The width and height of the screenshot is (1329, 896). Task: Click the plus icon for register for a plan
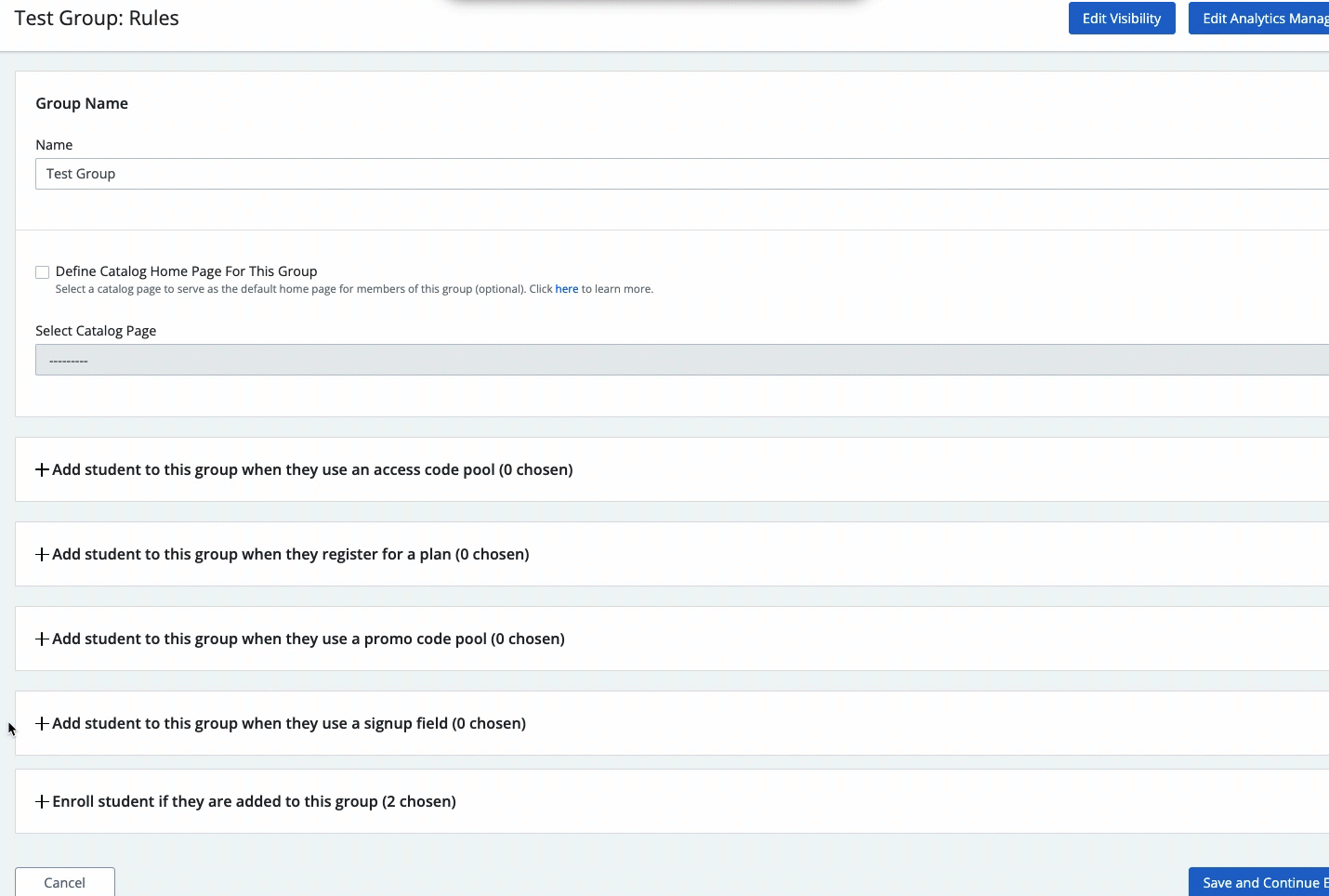pos(42,554)
